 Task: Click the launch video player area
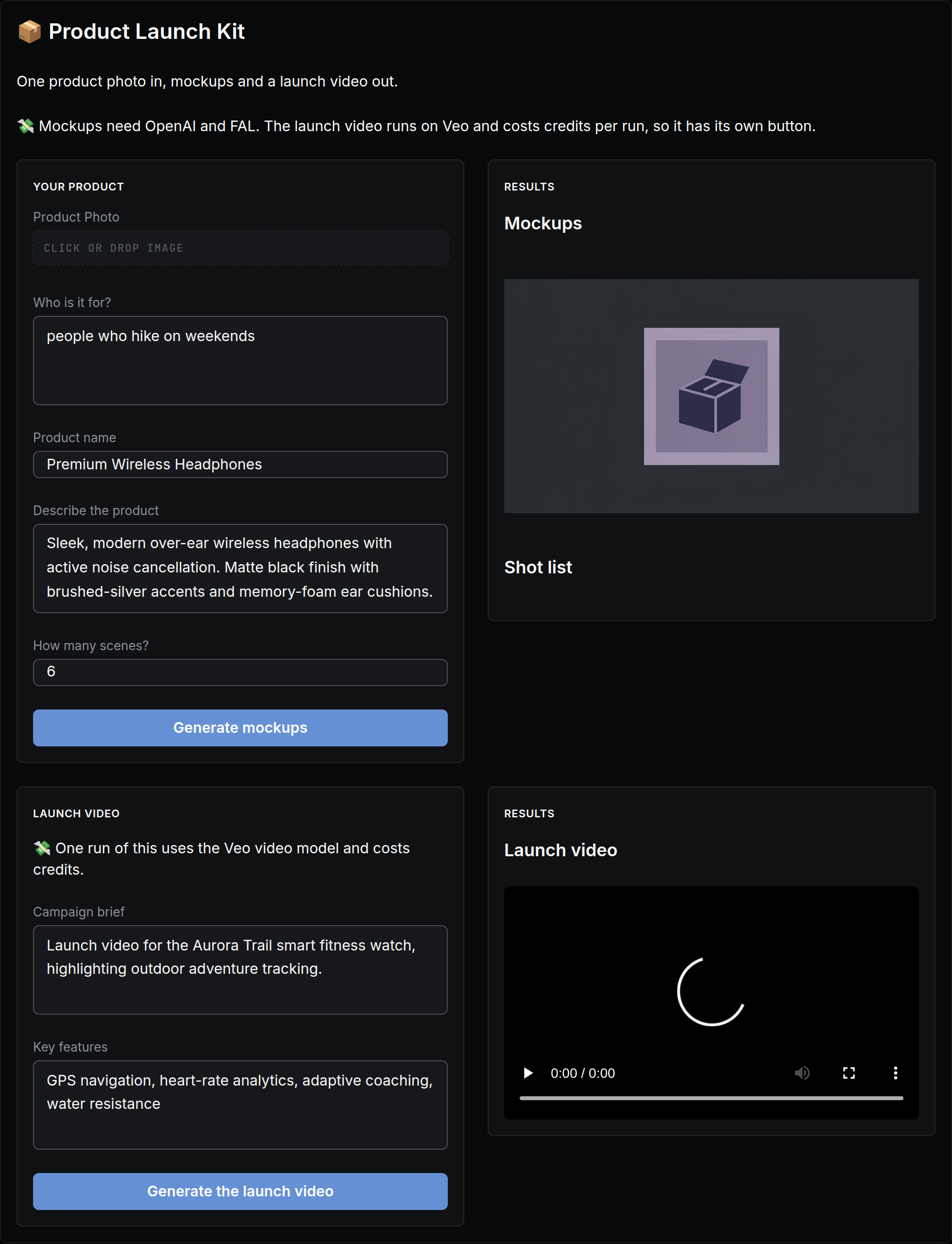[x=711, y=1002]
